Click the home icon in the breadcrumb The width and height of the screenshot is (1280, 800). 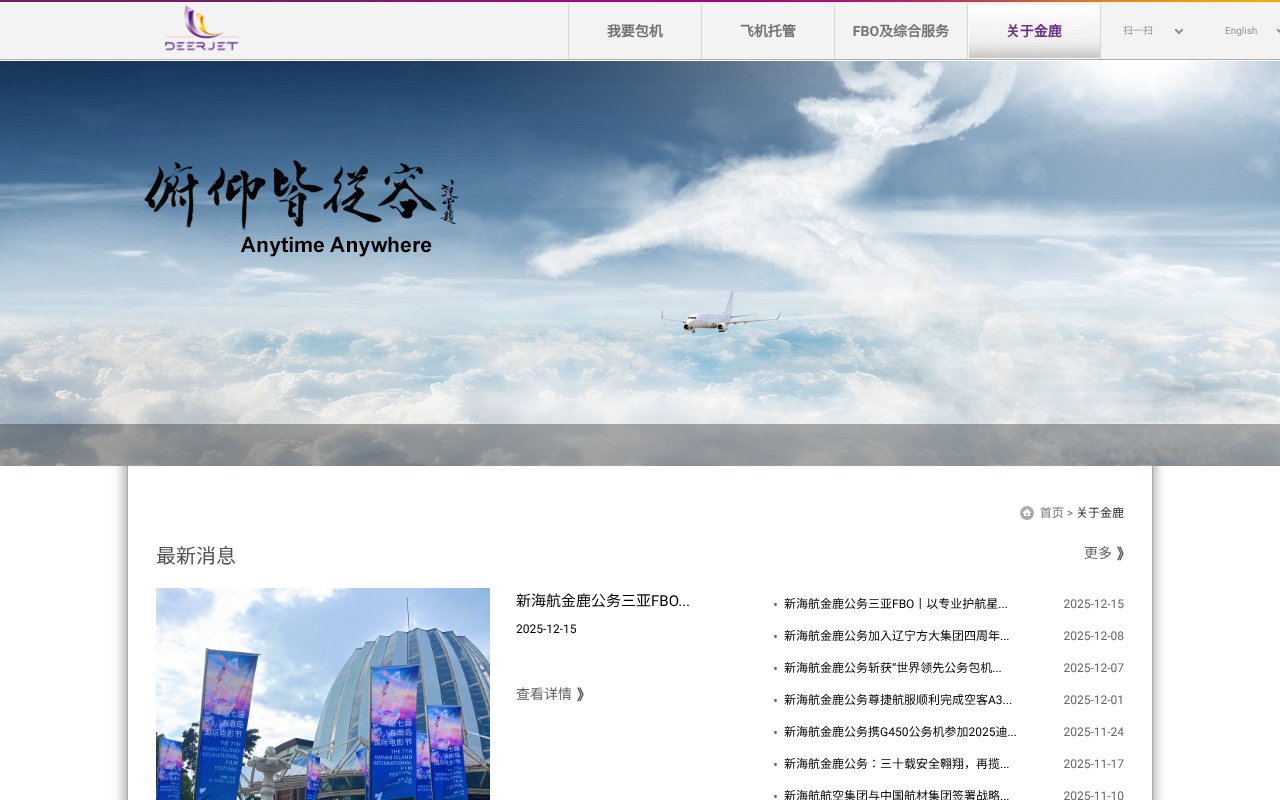point(1028,512)
